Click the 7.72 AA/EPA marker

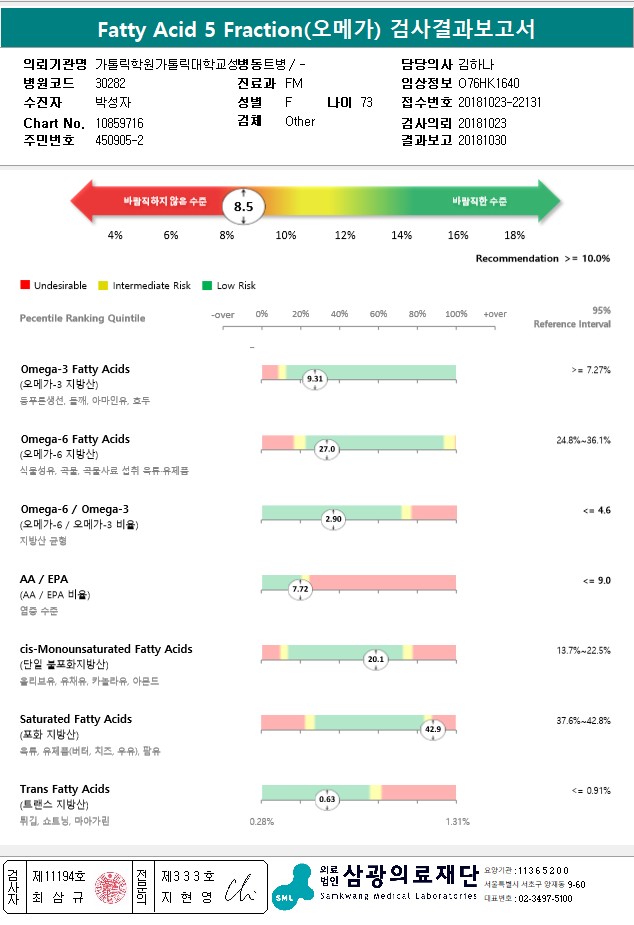point(300,589)
